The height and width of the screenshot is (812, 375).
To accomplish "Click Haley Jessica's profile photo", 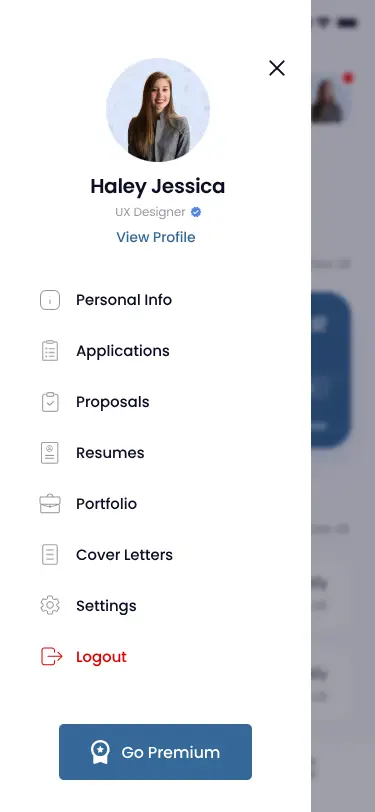I will click(x=158, y=110).
